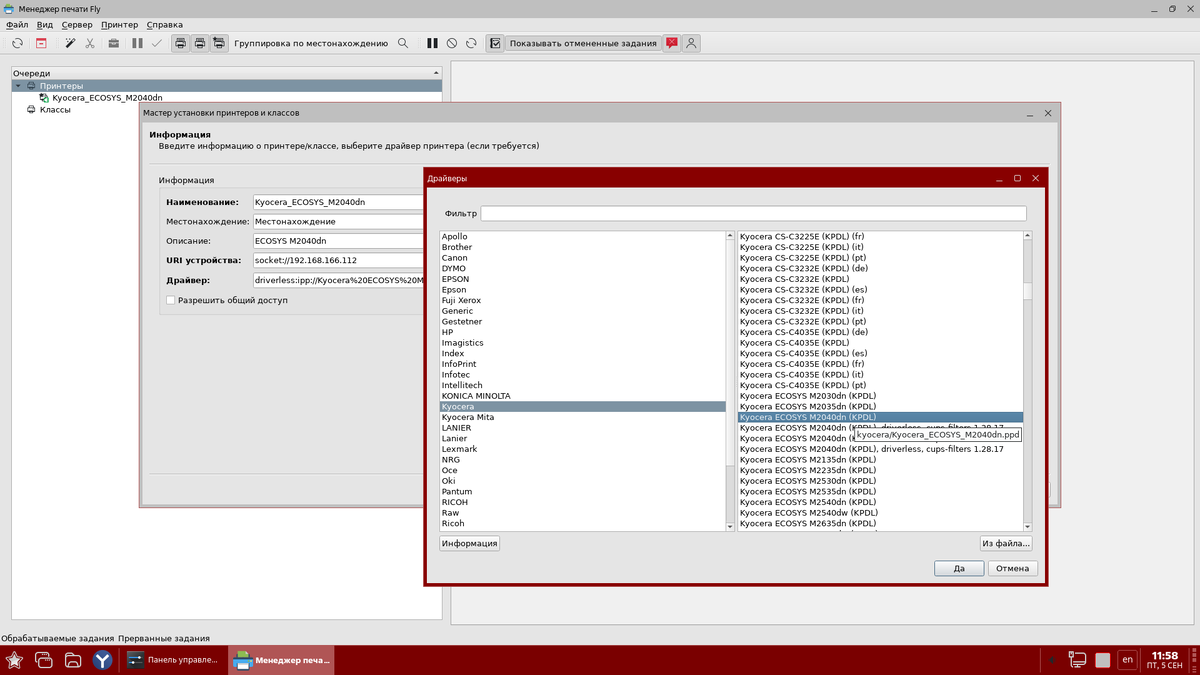Open the Вид menu
Screen dimensions: 1200x675
coord(44,24)
